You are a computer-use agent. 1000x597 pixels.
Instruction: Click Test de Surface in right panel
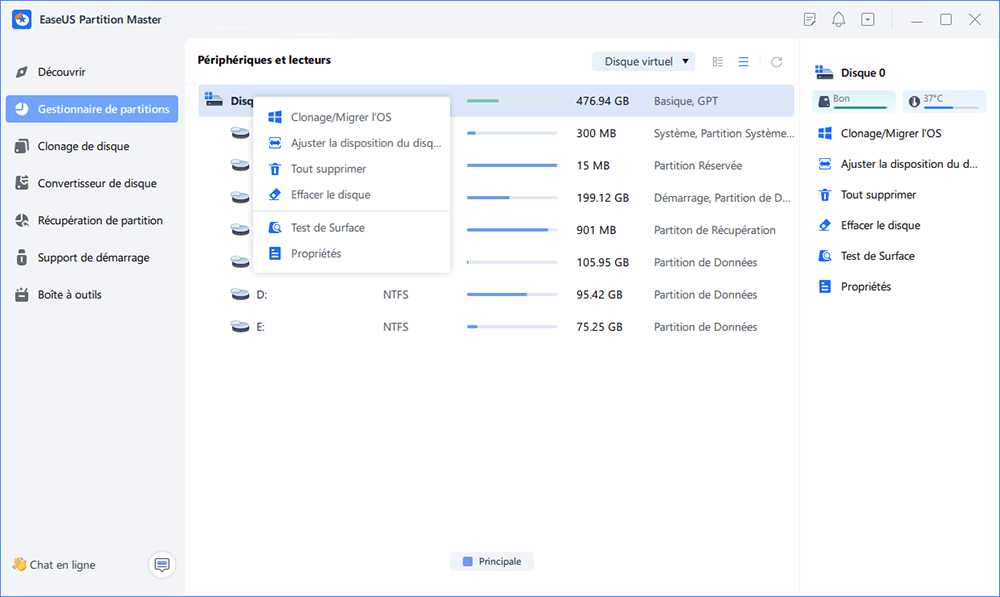click(x=866, y=256)
